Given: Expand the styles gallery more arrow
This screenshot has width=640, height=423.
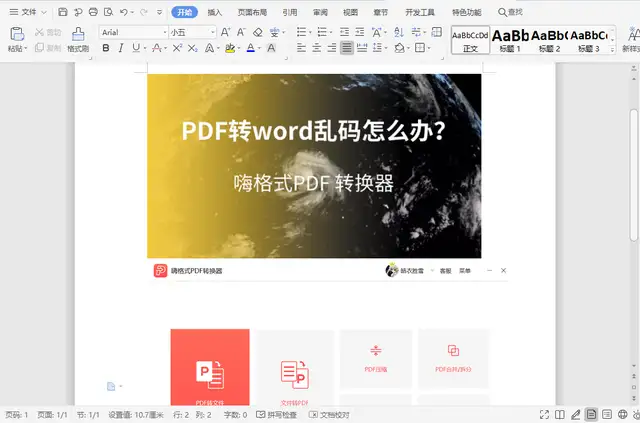Looking at the screenshot, I should pyautogui.click(x=612, y=50).
